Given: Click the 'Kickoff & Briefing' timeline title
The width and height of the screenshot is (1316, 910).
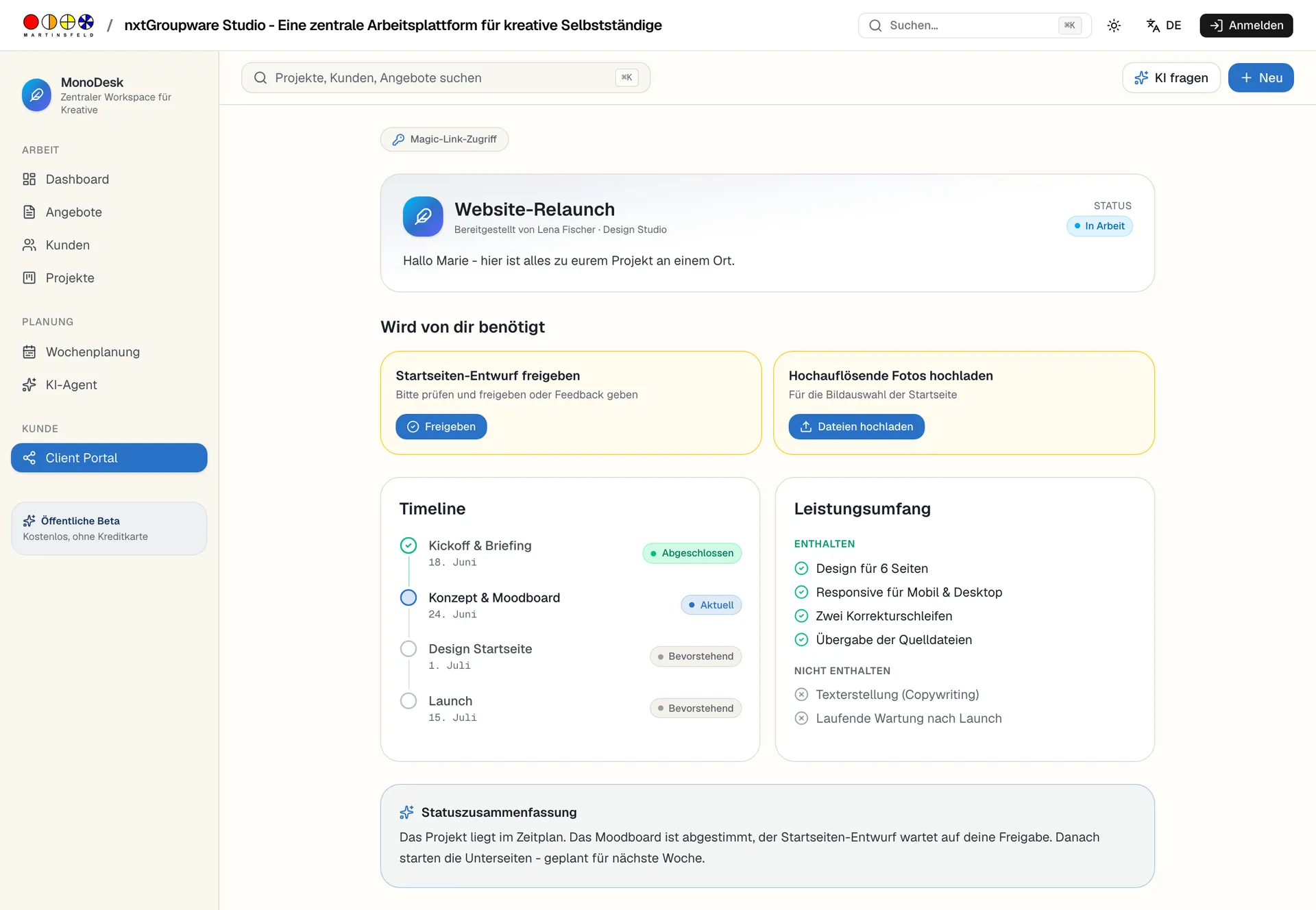Looking at the screenshot, I should pyautogui.click(x=480, y=545).
